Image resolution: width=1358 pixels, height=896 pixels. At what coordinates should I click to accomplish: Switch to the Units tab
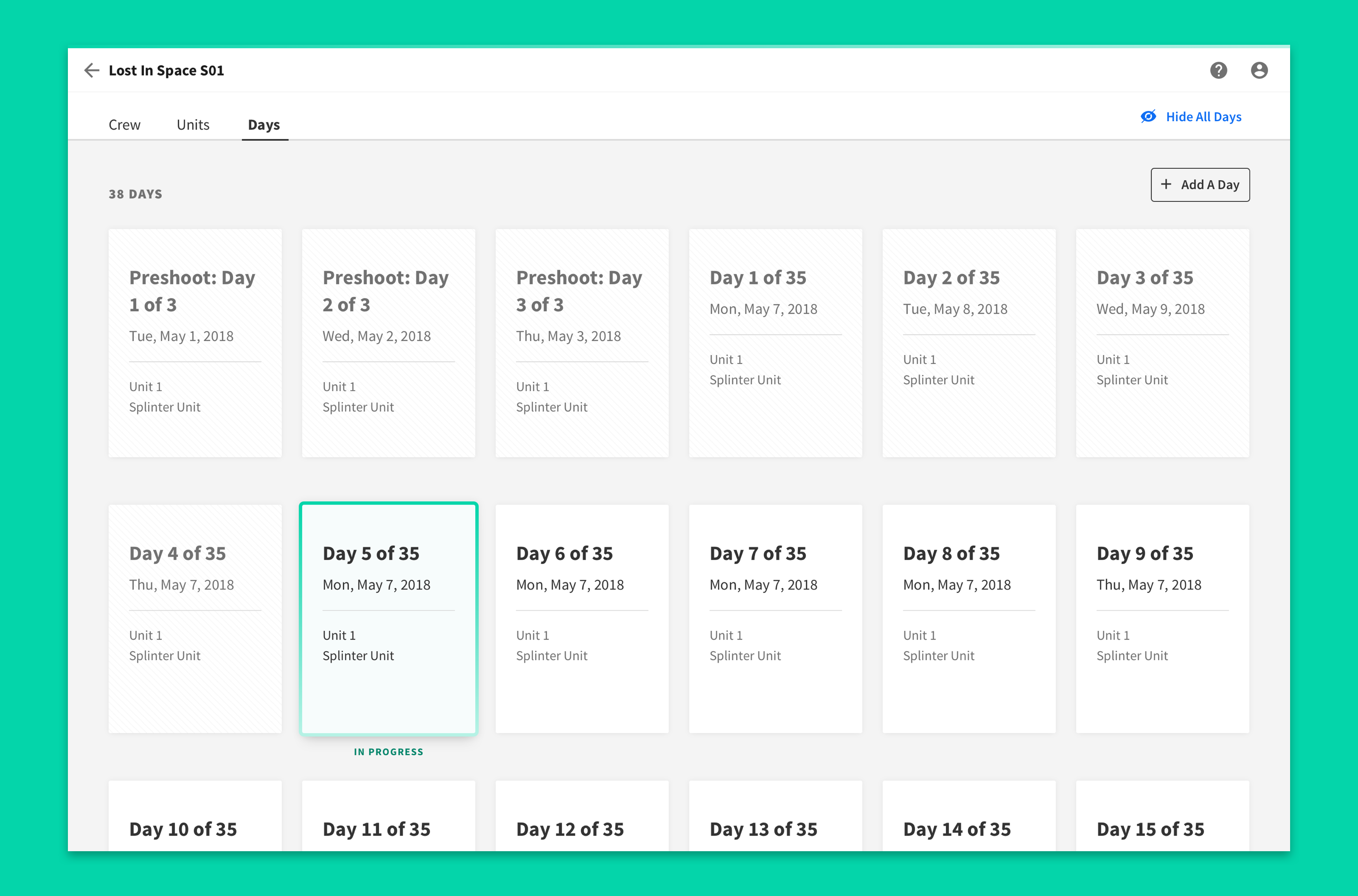192,124
